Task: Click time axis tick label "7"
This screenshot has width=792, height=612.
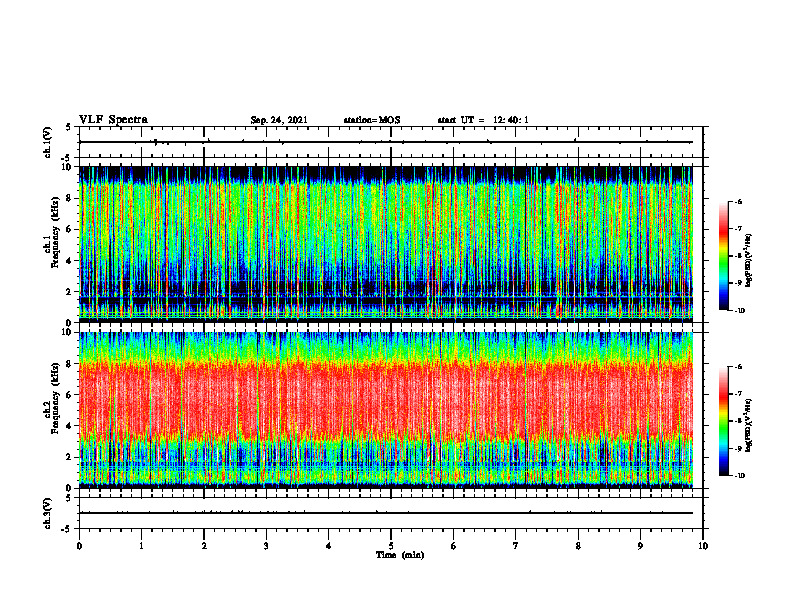Action: click(516, 546)
